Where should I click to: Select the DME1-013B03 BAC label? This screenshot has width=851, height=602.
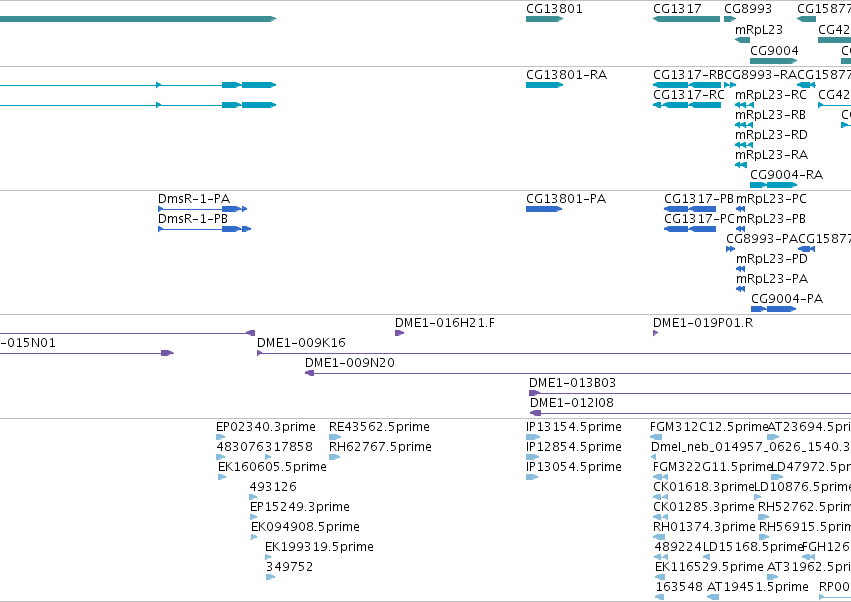click(x=573, y=383)
